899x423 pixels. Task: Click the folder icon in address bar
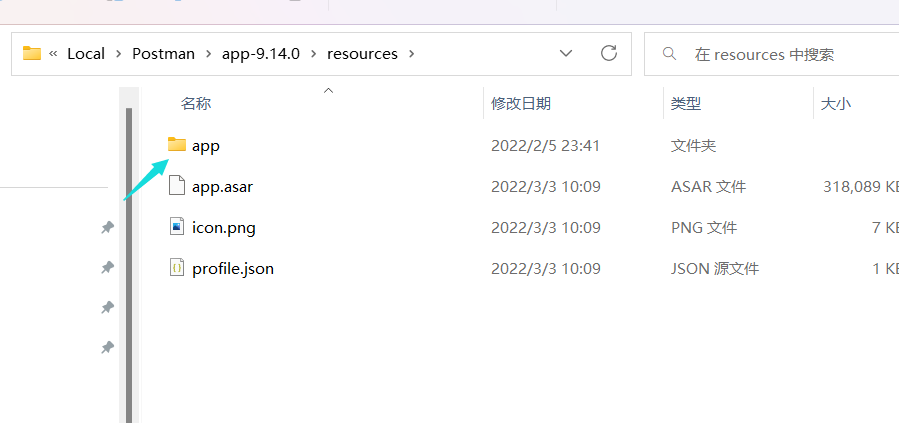(x=32, y=53)
